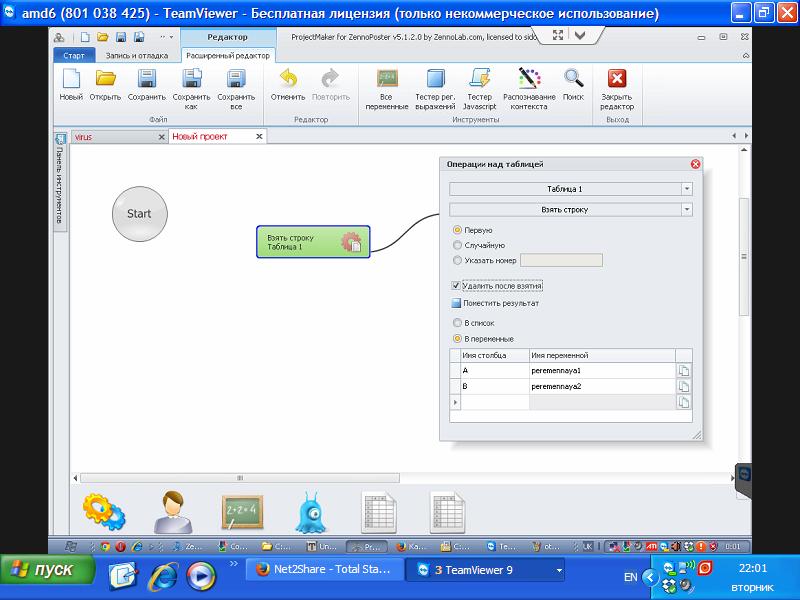Viewport: 800px width, 600px height.
Task: Click the Сохранить как ribbon button
Action: click(x=191, y=89)
